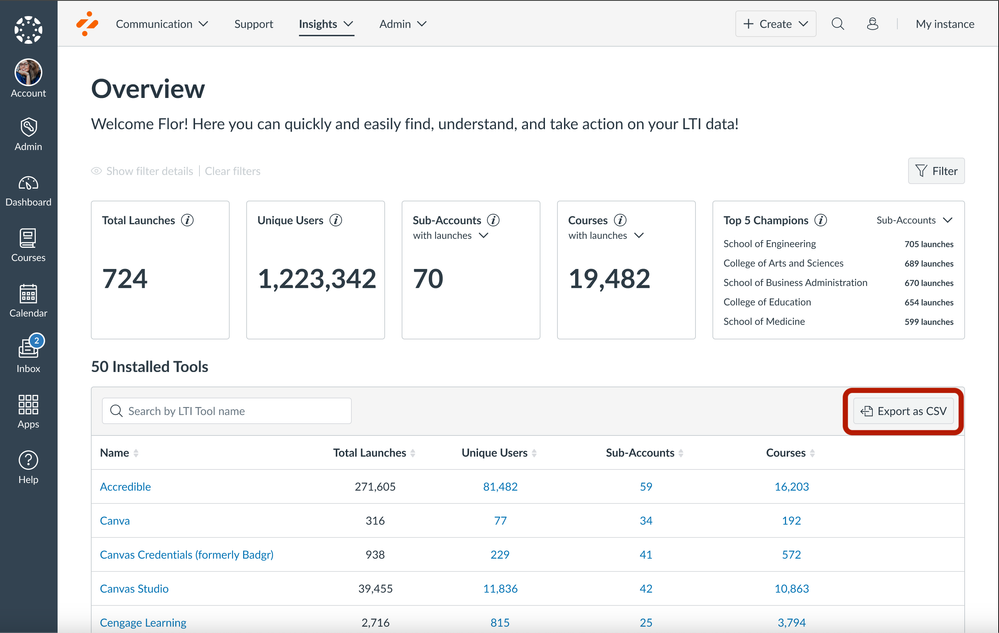999x633 pixels.
Task: Click the info icon beside Total Launches
Action: coord(187,220)
